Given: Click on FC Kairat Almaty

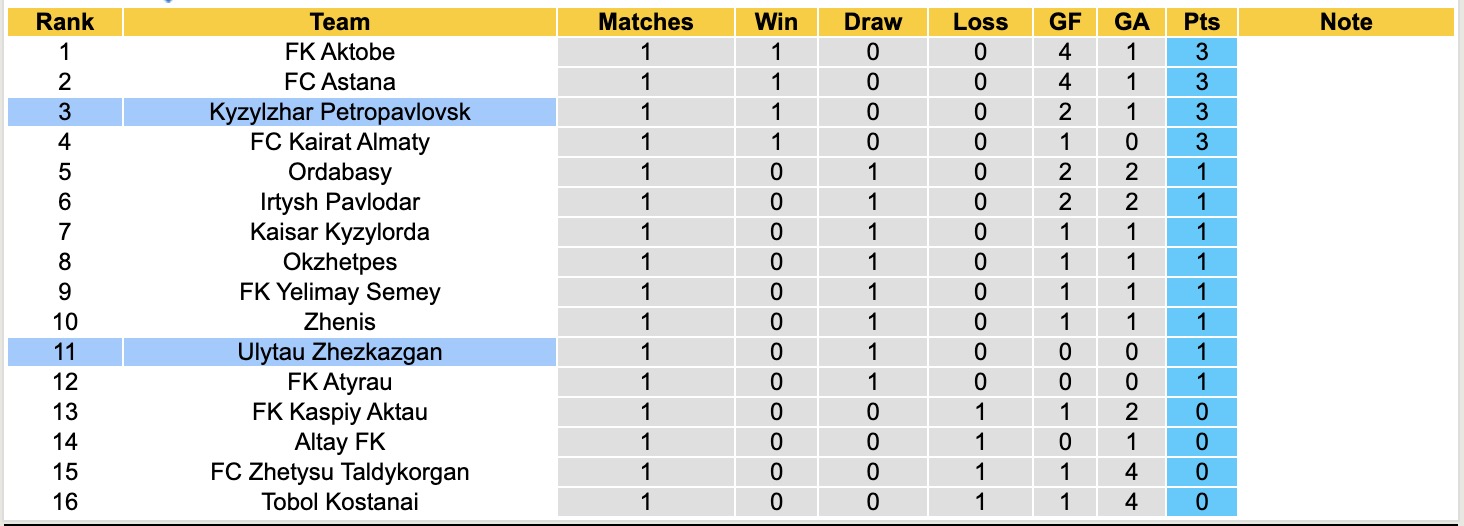Looking at the screenshot, I should coord(339,142).
